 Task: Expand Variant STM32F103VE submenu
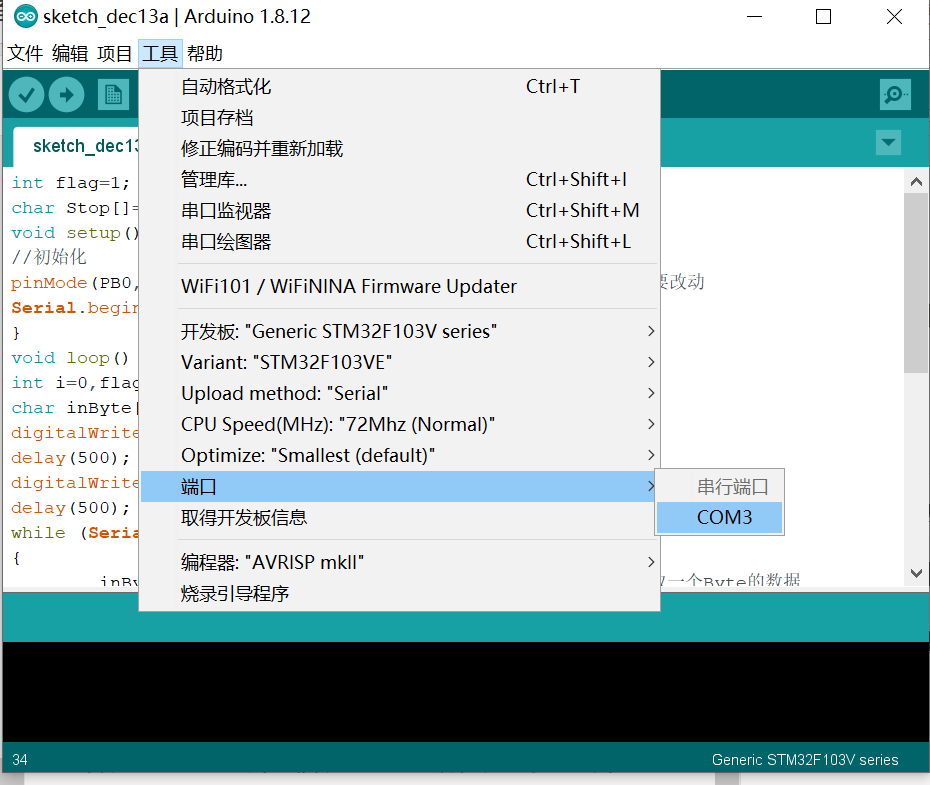[400, 362]
